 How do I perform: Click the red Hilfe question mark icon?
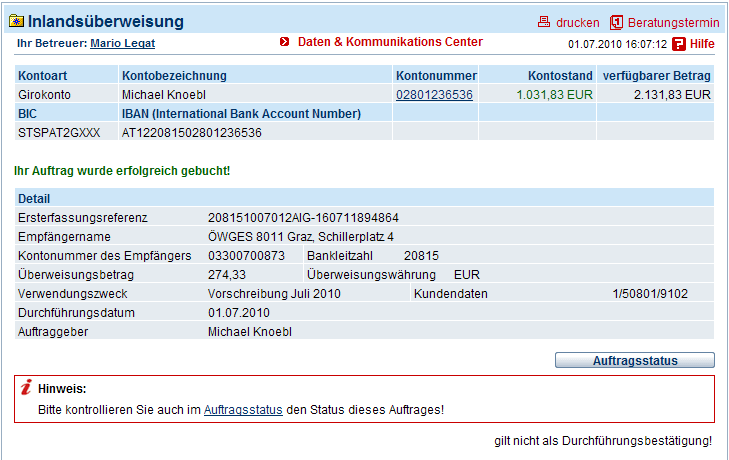click(x=679, y=44)
